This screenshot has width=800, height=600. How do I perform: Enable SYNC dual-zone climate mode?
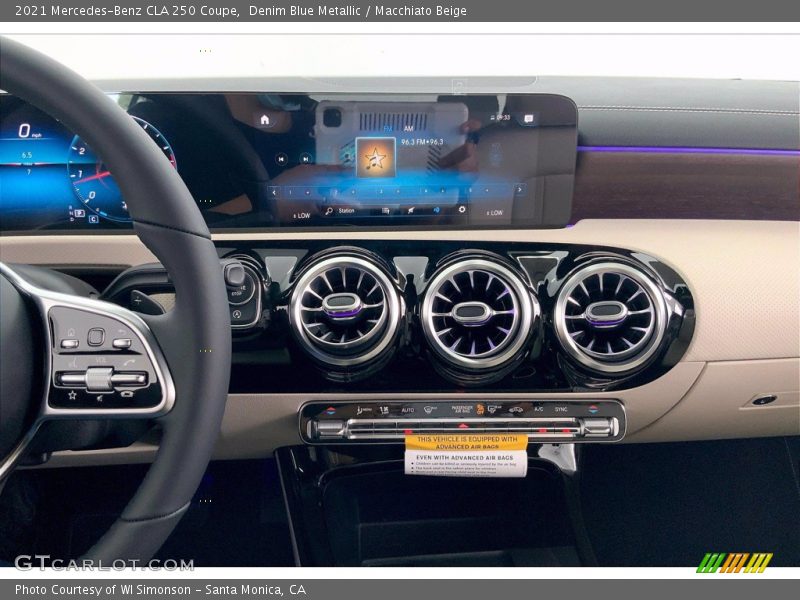tap(560, 408)
